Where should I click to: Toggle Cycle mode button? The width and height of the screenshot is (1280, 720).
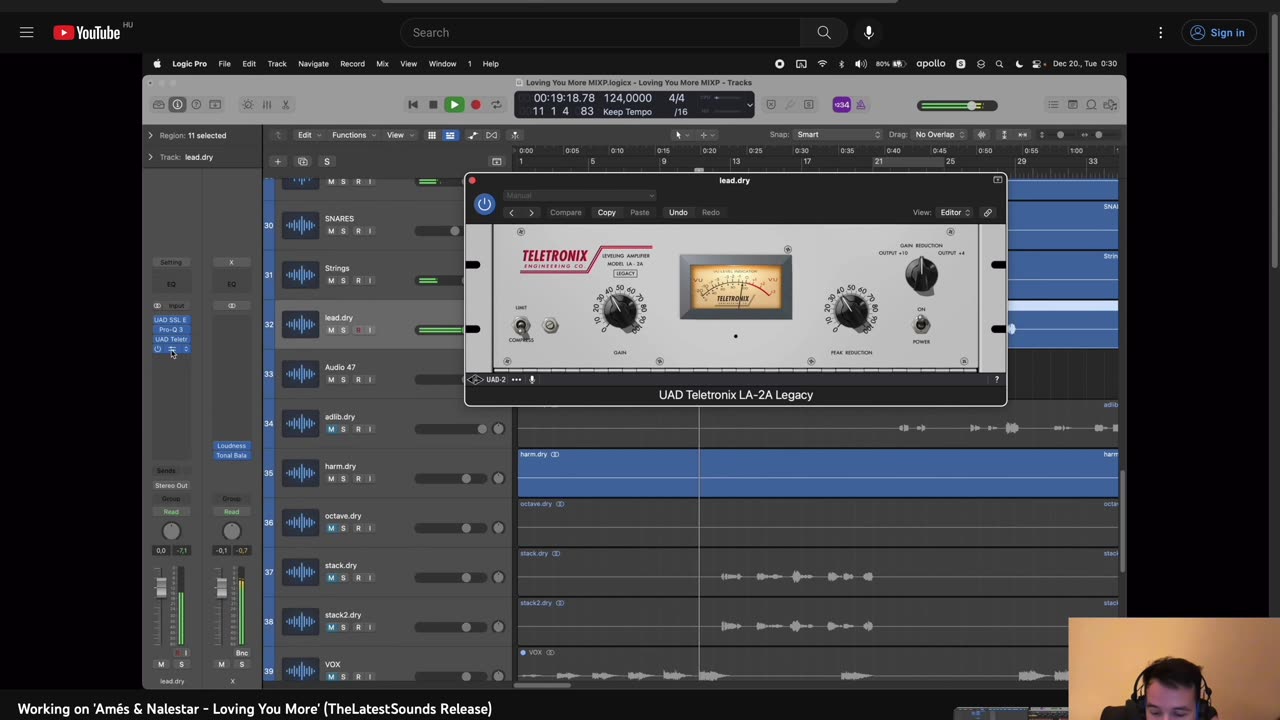(x=496, y=104)
